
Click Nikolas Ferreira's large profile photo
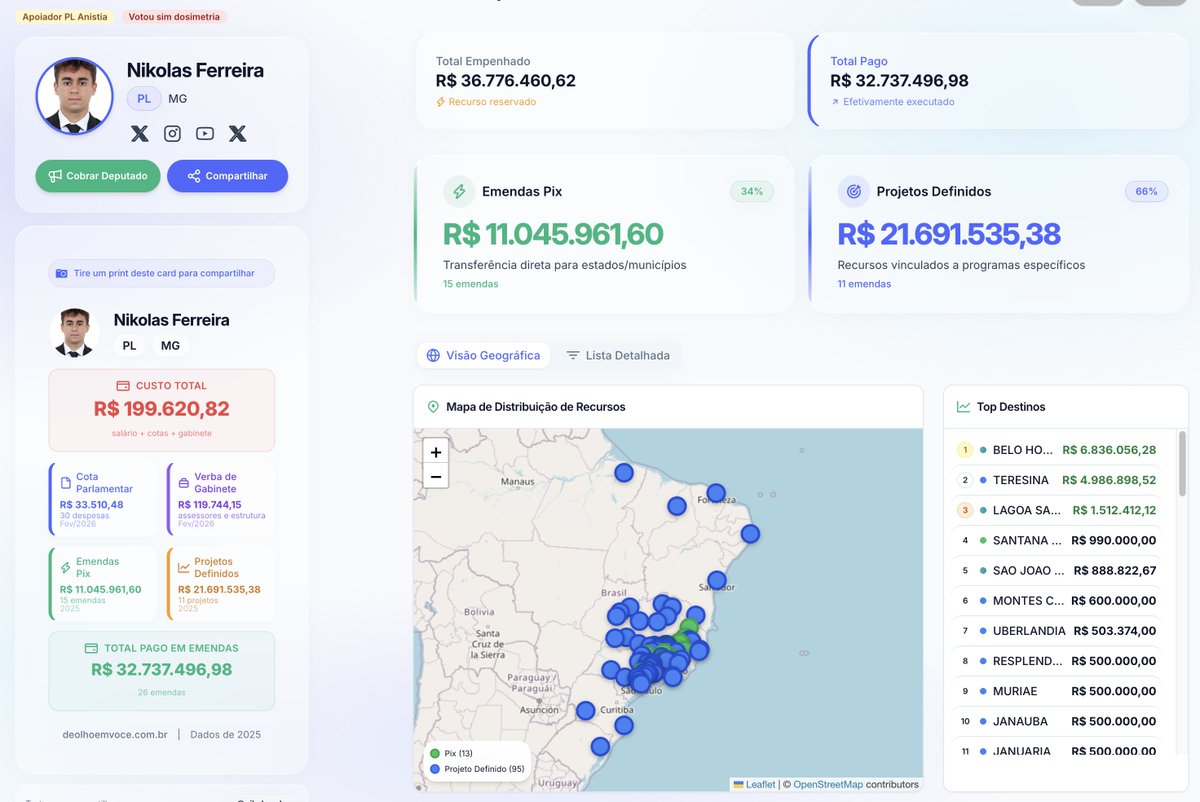click(74, 96)
